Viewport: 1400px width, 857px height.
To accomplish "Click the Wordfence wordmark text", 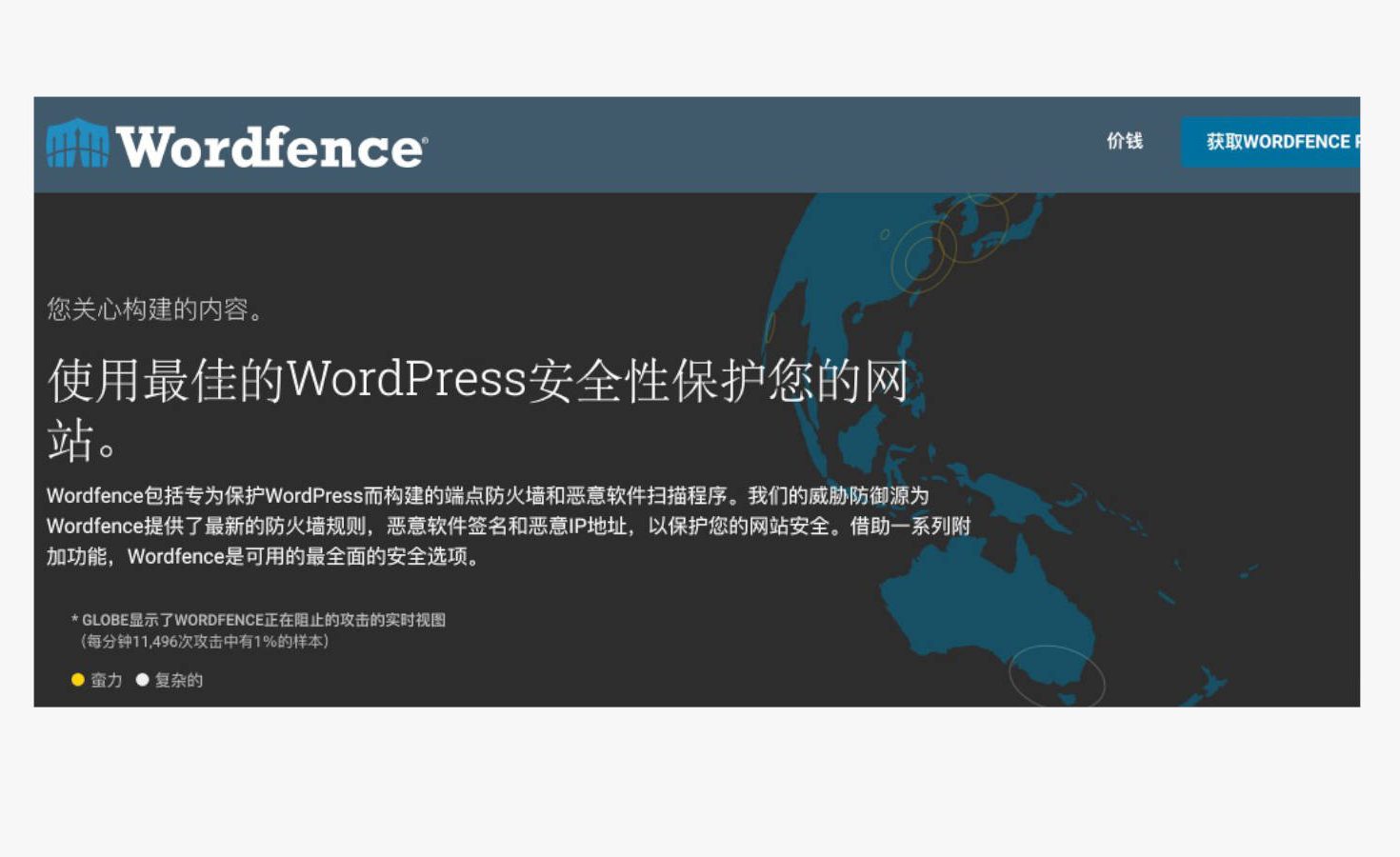I will point(269,148).
